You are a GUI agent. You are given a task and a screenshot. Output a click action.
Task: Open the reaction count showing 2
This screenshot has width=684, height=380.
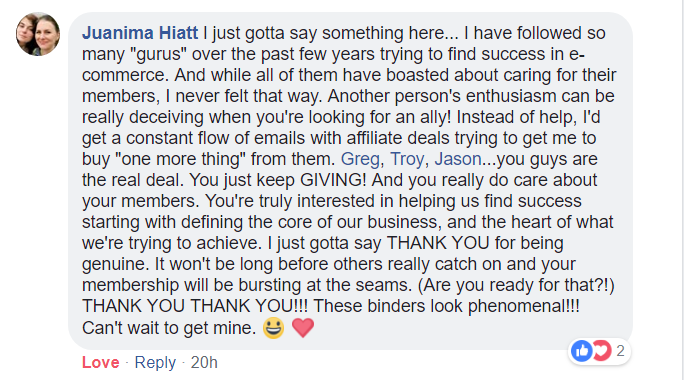pos(620,351)
